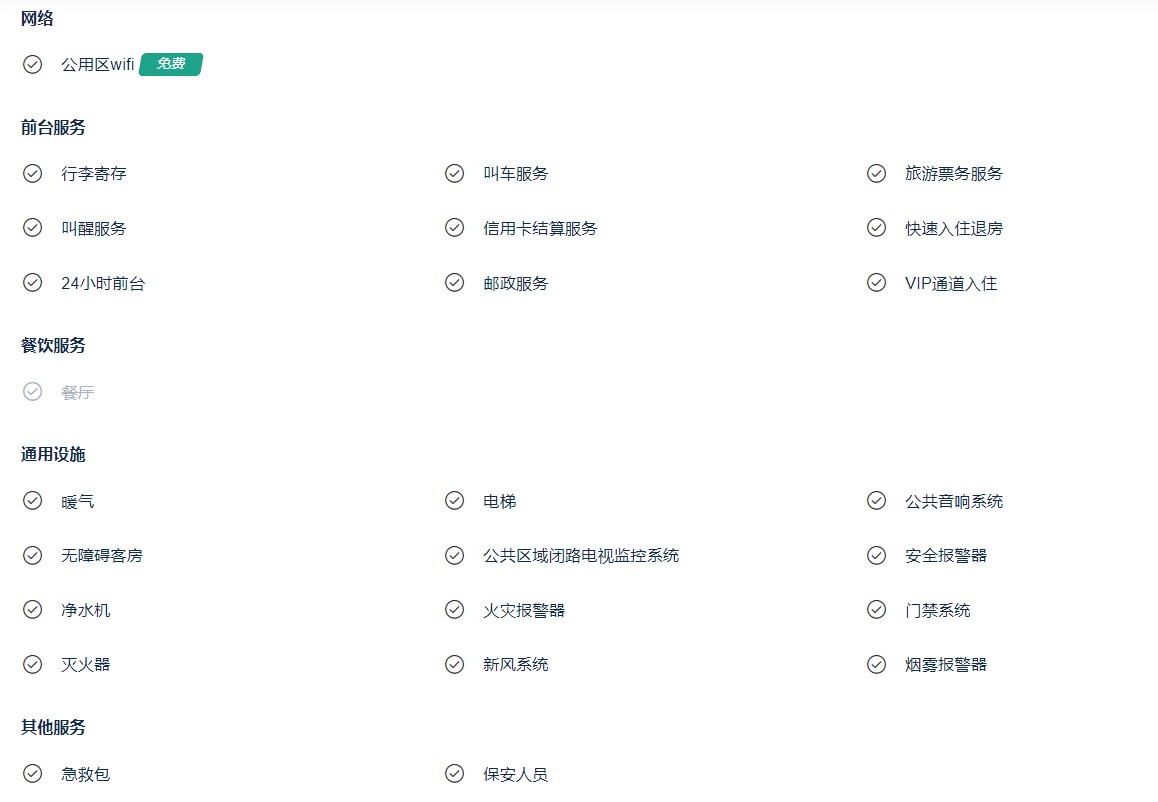Click the VIP通道入住 label
This screenshot has width=1158, height=802.
click(951, 284)
